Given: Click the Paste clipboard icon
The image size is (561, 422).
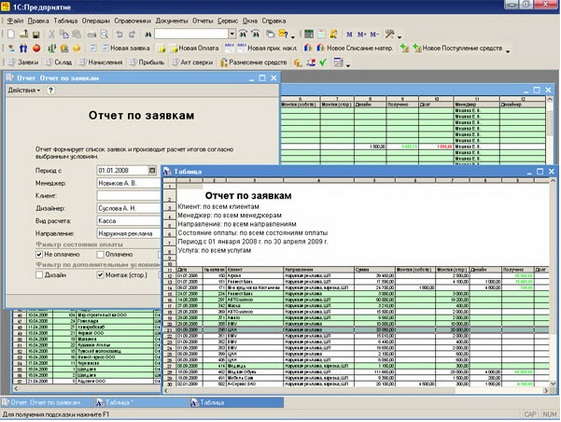Looking at the screenshot, I should click(x=76, y=34).
